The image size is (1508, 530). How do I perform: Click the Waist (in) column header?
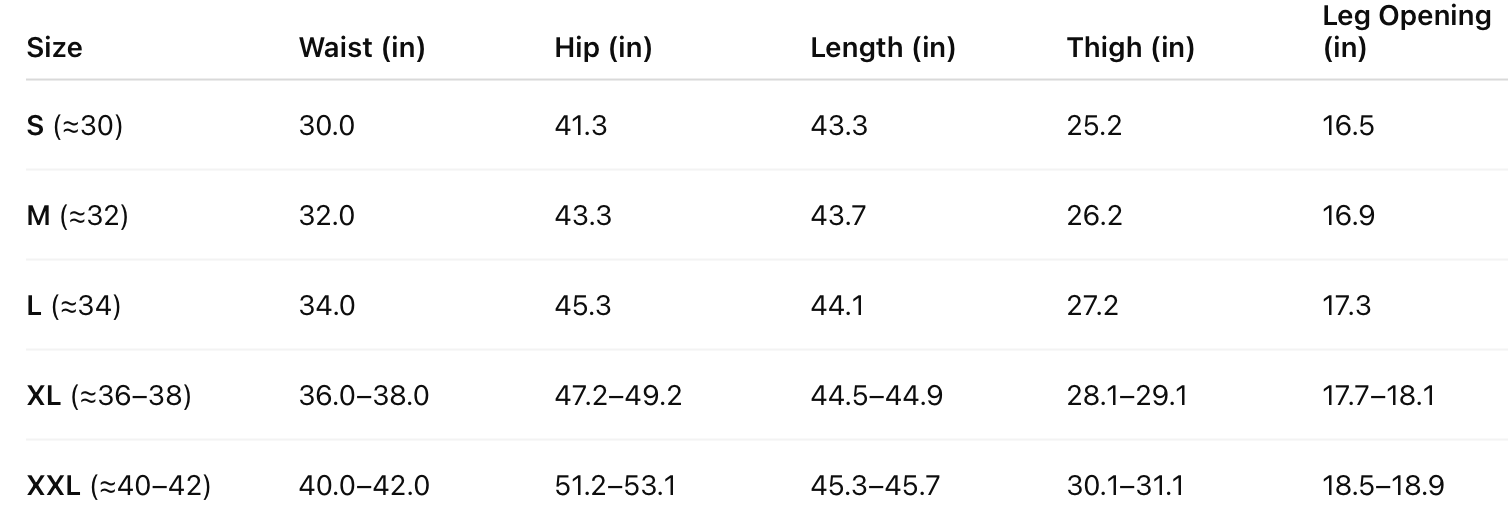[361, 47]
